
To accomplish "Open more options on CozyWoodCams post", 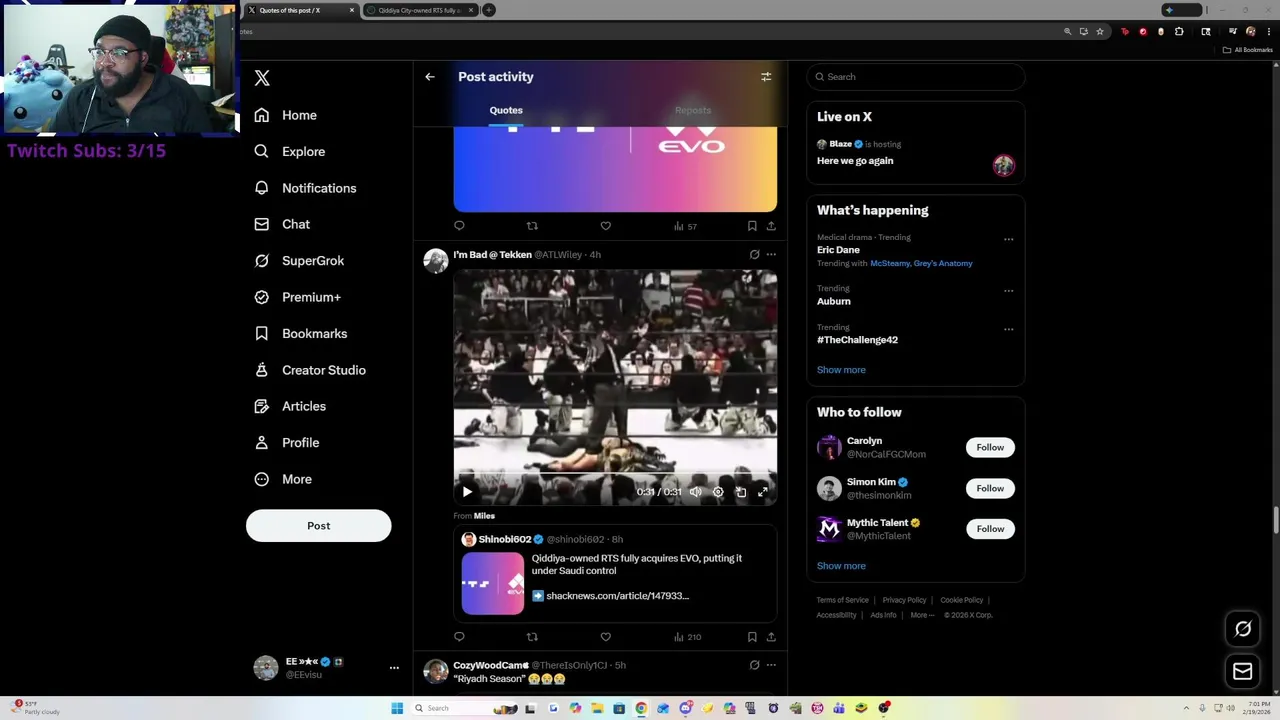I will point(771,665).
